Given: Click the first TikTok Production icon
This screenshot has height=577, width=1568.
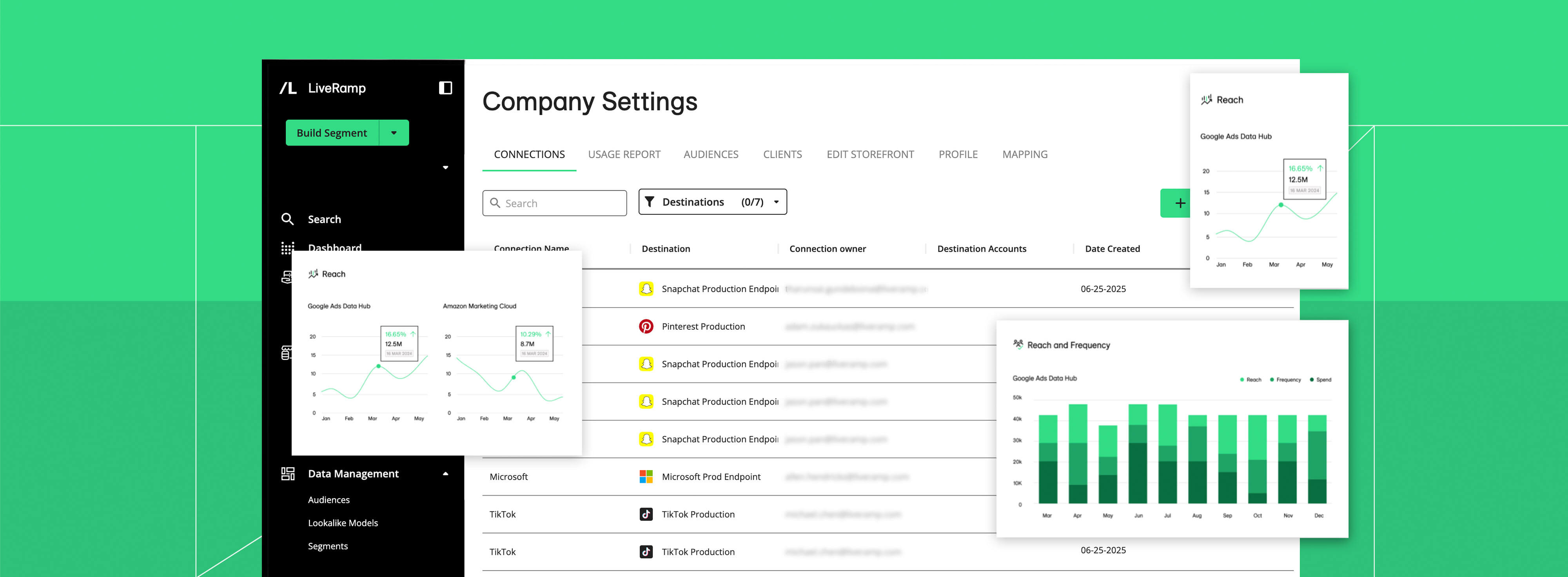Looking at the screenshot, I should (646, 514).
